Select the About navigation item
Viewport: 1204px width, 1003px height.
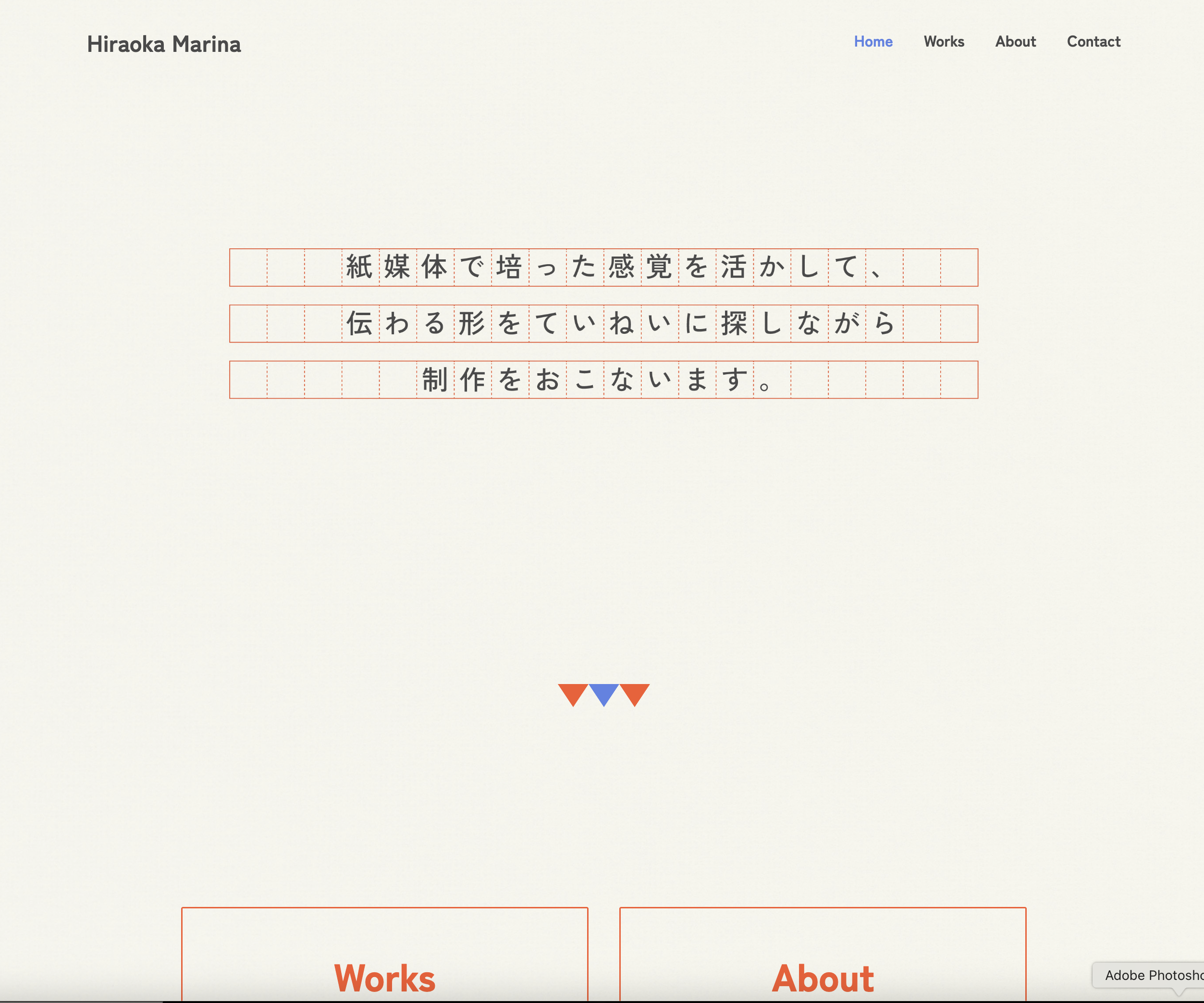click(1015, 41)
